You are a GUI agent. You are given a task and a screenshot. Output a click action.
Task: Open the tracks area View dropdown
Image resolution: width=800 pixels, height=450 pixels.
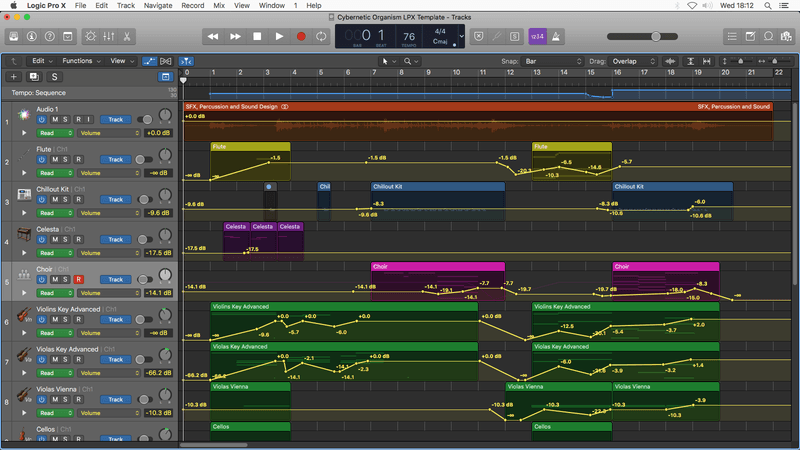(x=122, y=61)
